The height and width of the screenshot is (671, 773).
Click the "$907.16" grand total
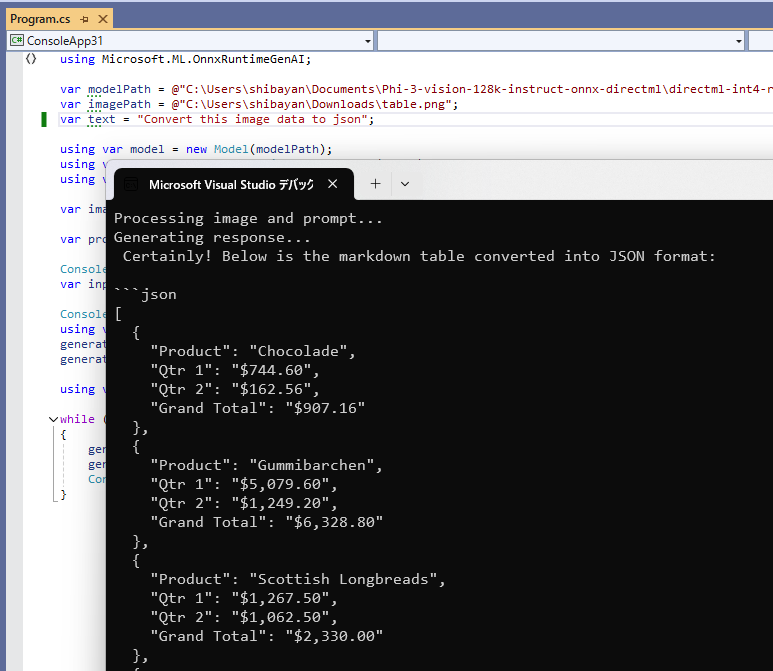(325, 408)
